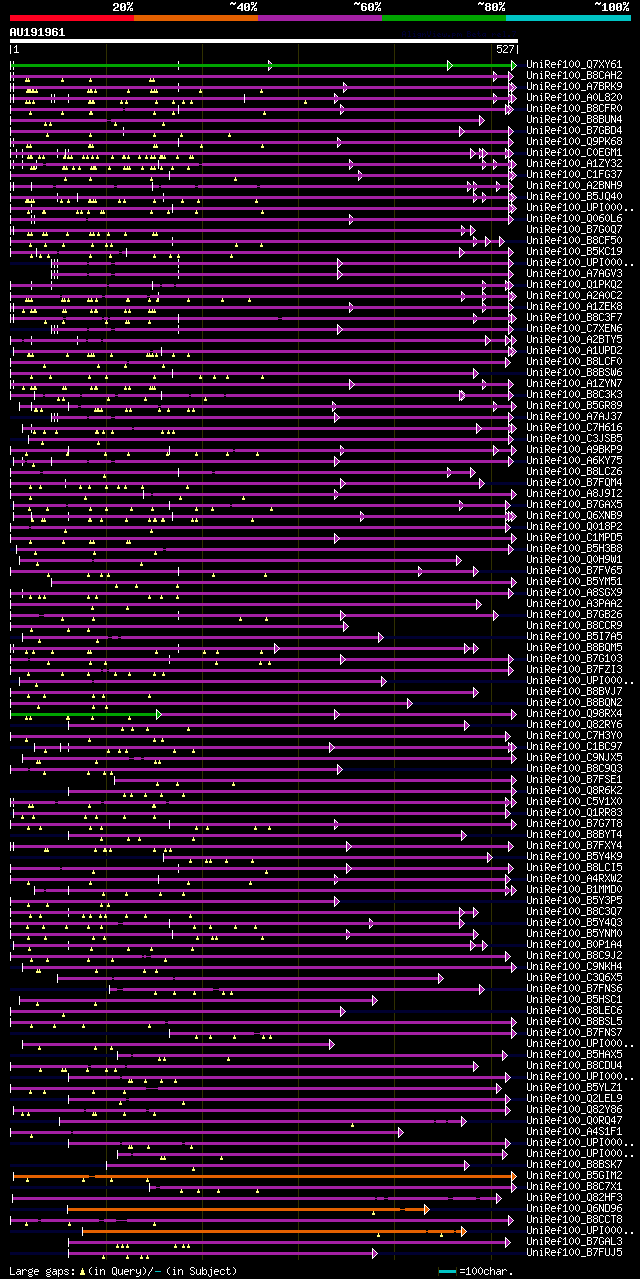
Task: Open hit UniRef100_Q9PK68
Action: (x=573, y=142)
